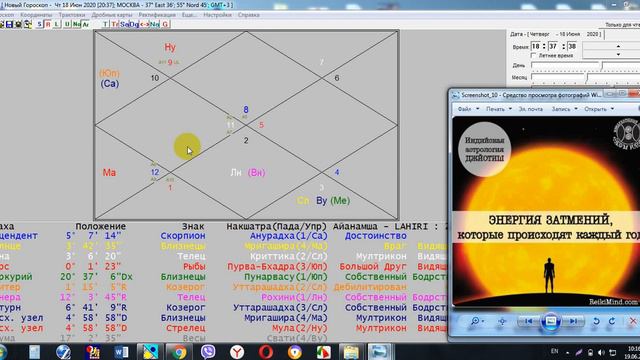
Task: Open Viber from taskbar
Action: tap(208, 351)
